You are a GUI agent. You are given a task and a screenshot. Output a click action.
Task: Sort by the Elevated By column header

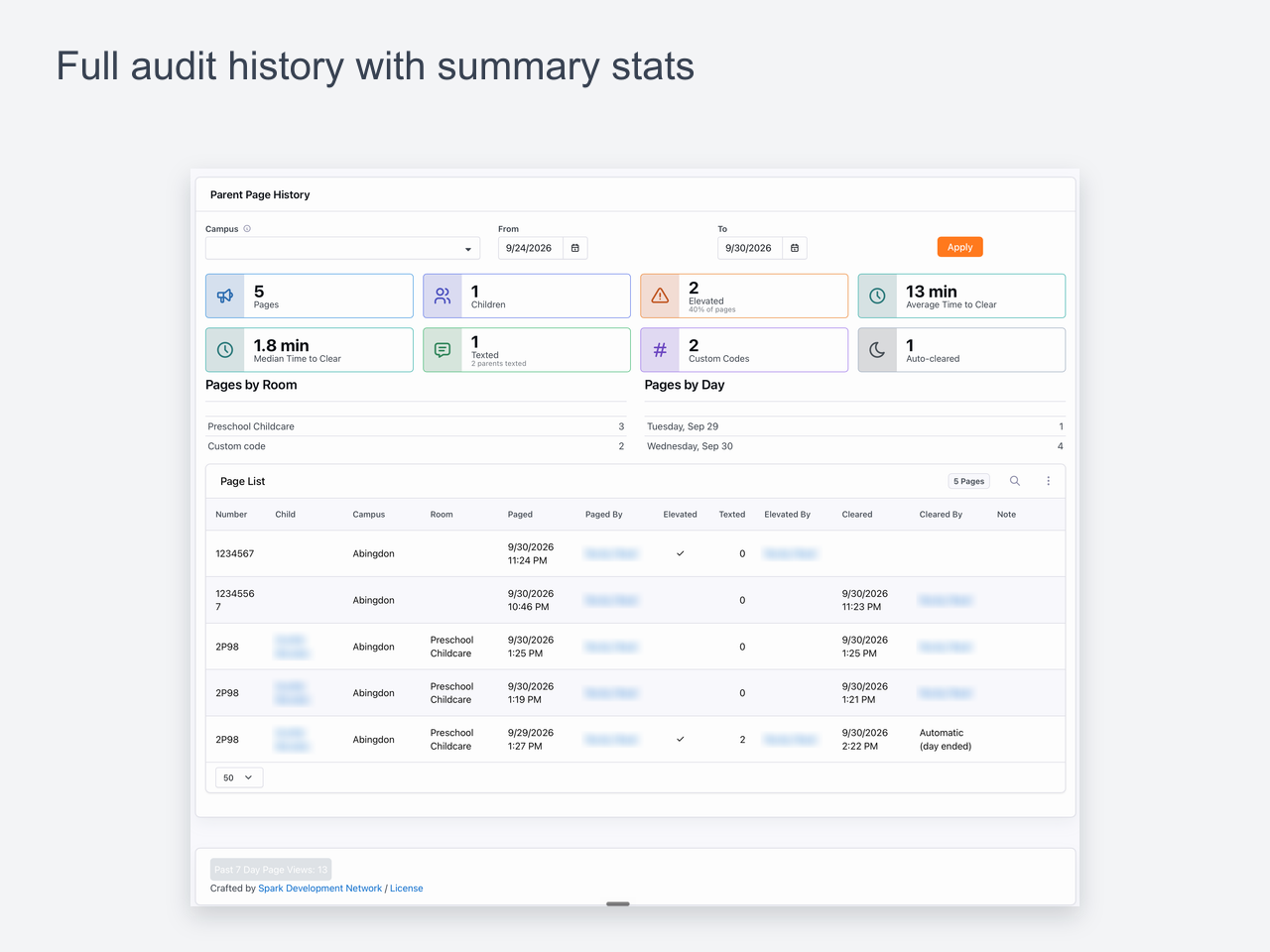[x=787, y=515]
